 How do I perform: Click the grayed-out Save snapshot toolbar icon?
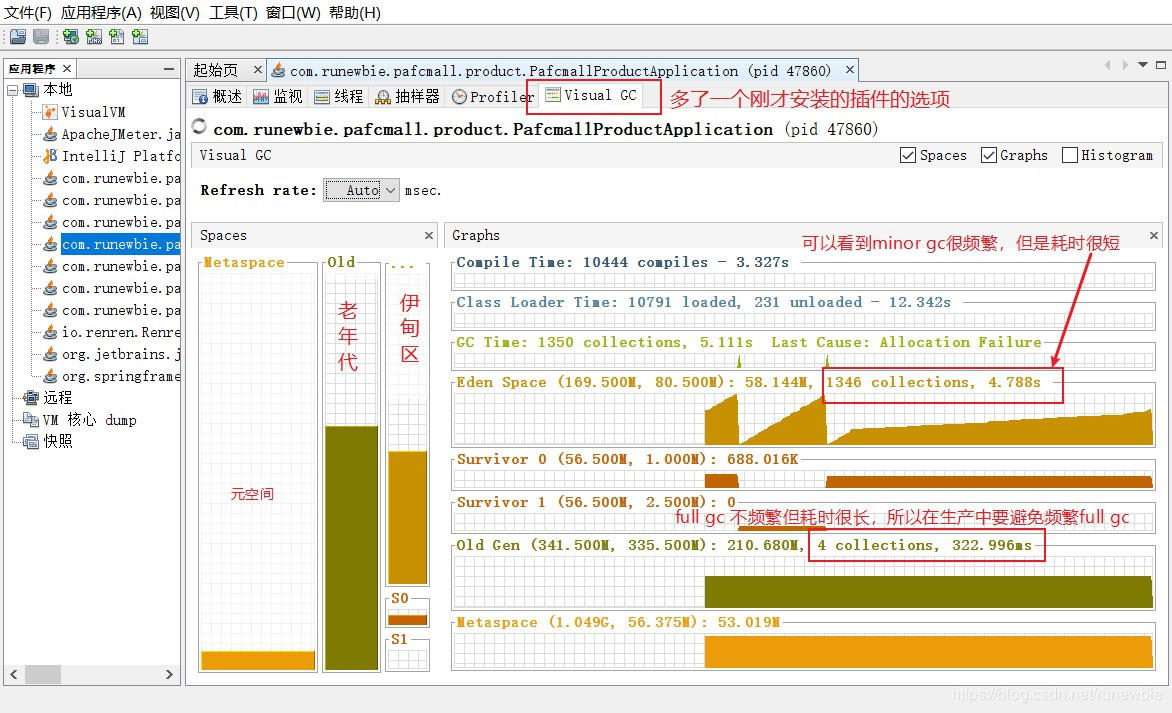pos(41,37)
